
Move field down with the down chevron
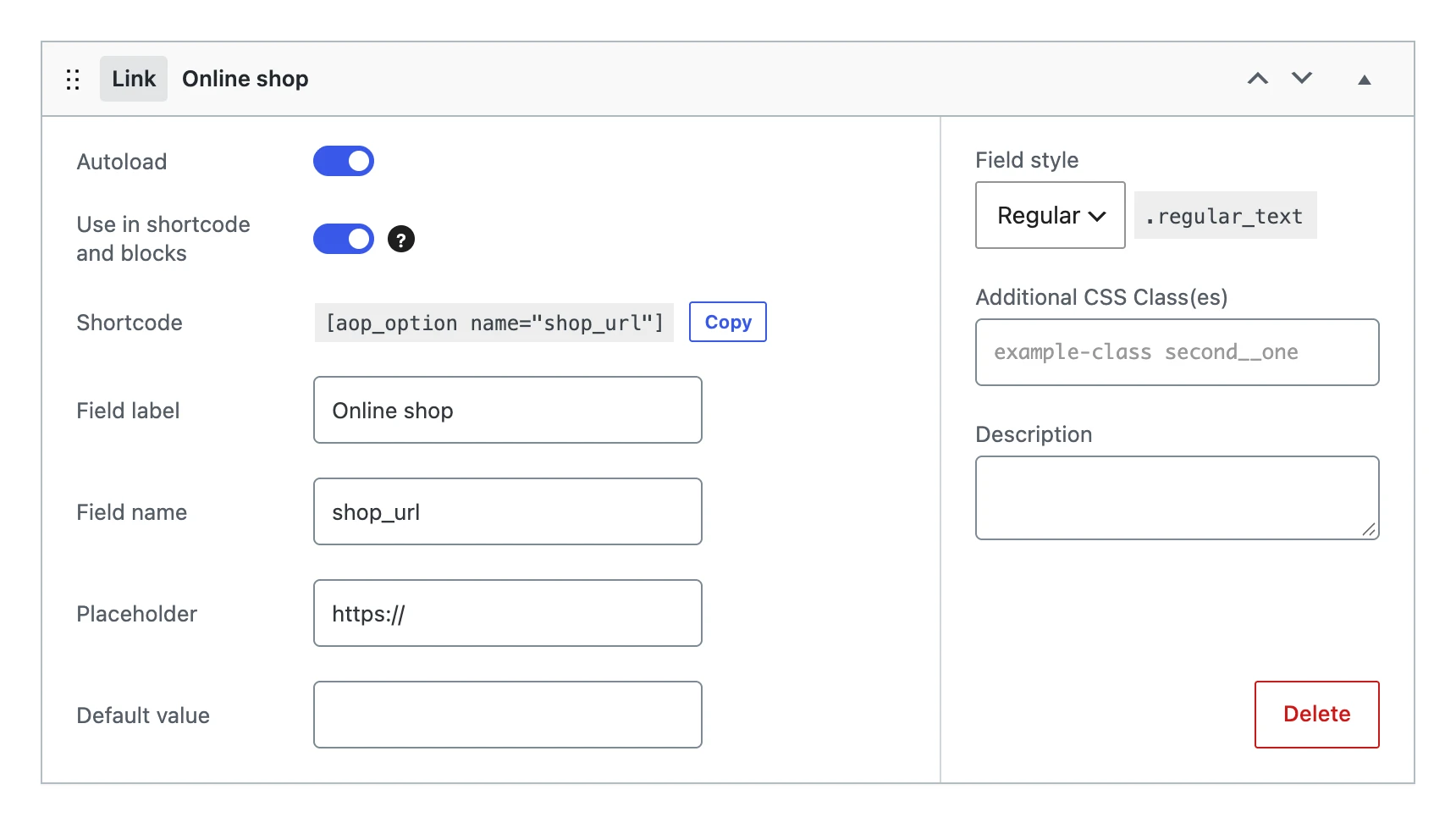click(x=1302, y=78)
